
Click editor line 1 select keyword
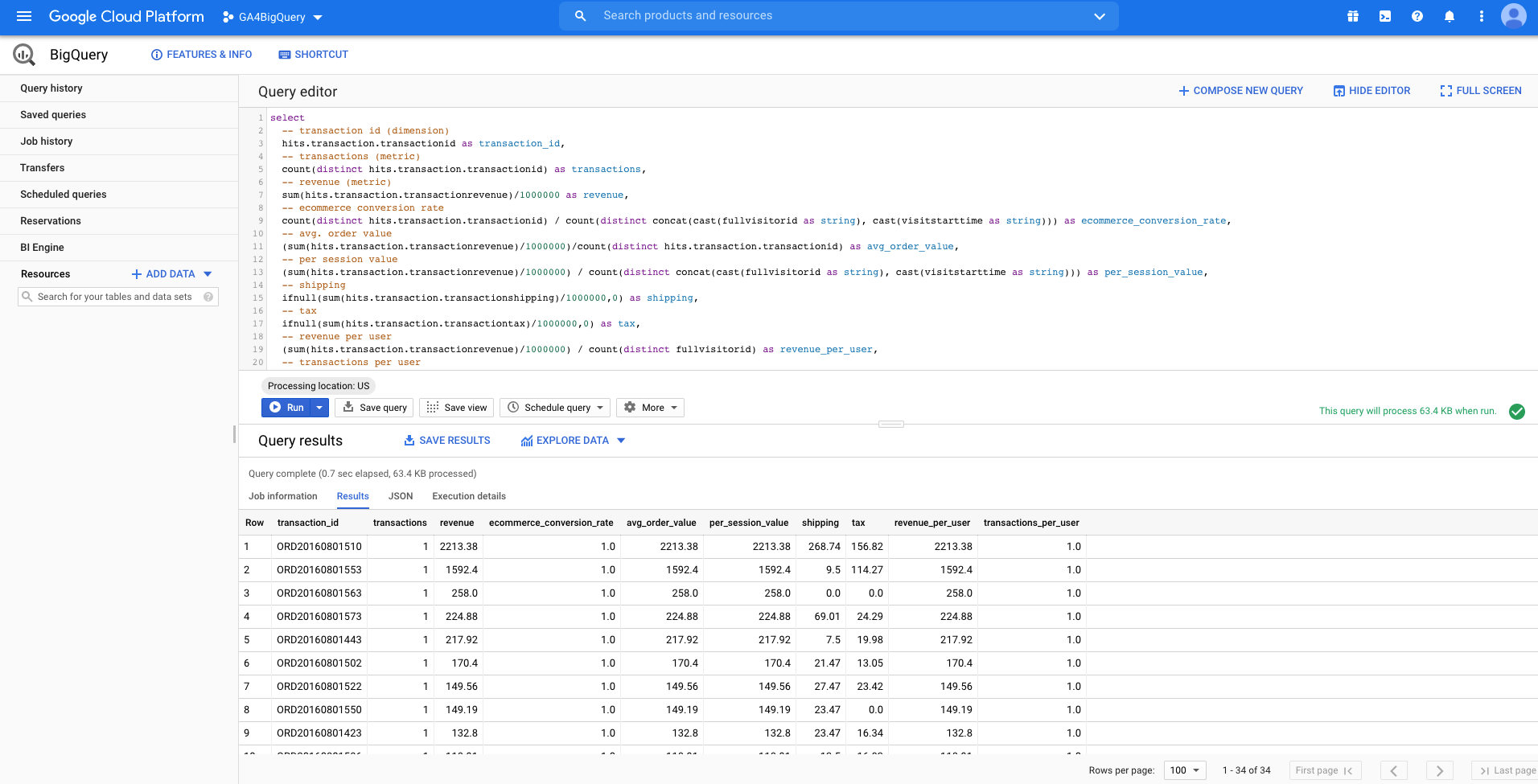(x=287, y=117)
